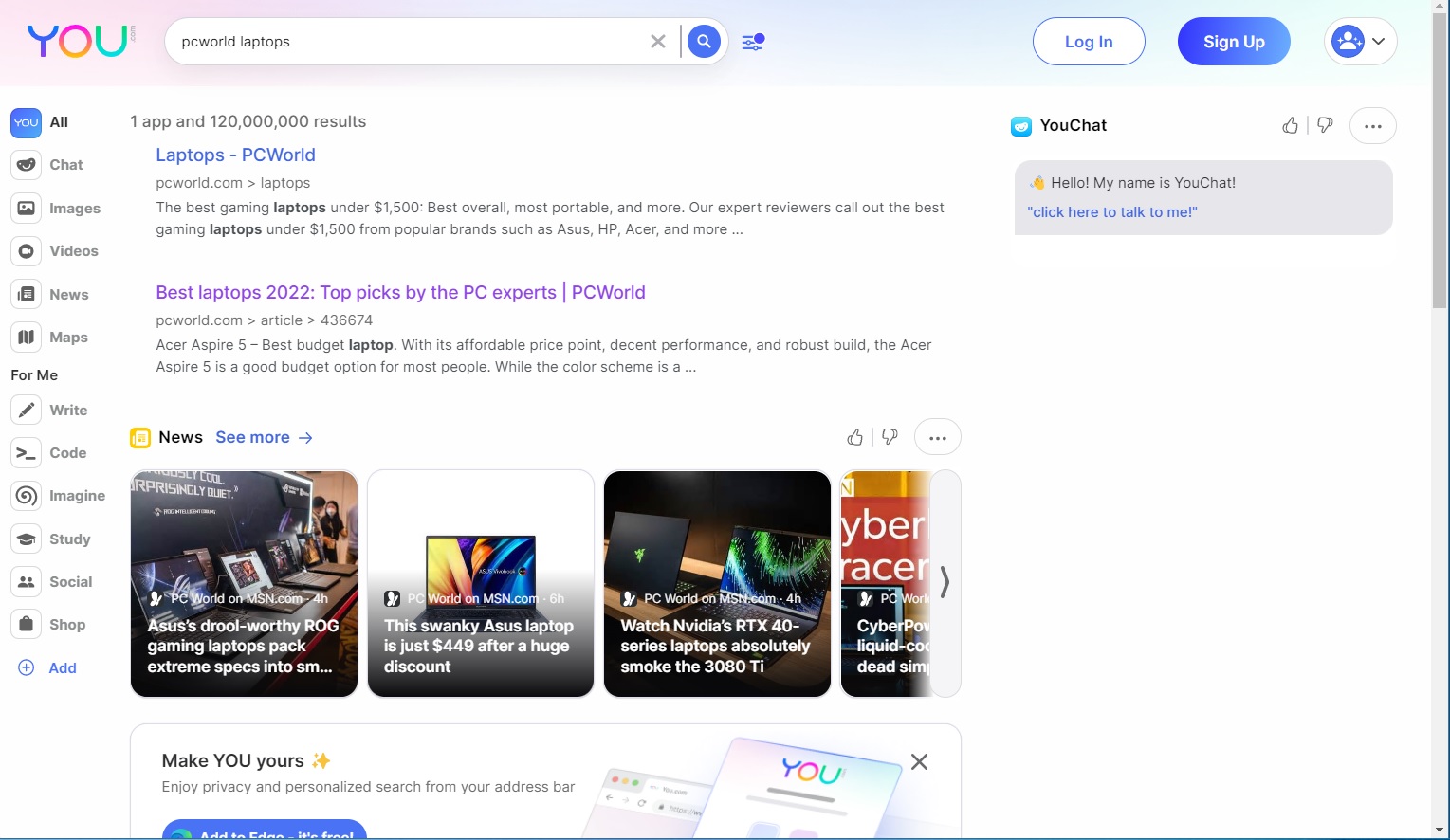Run search with the magnifier button
The image size is (1450, 840).
click(704, 42)
